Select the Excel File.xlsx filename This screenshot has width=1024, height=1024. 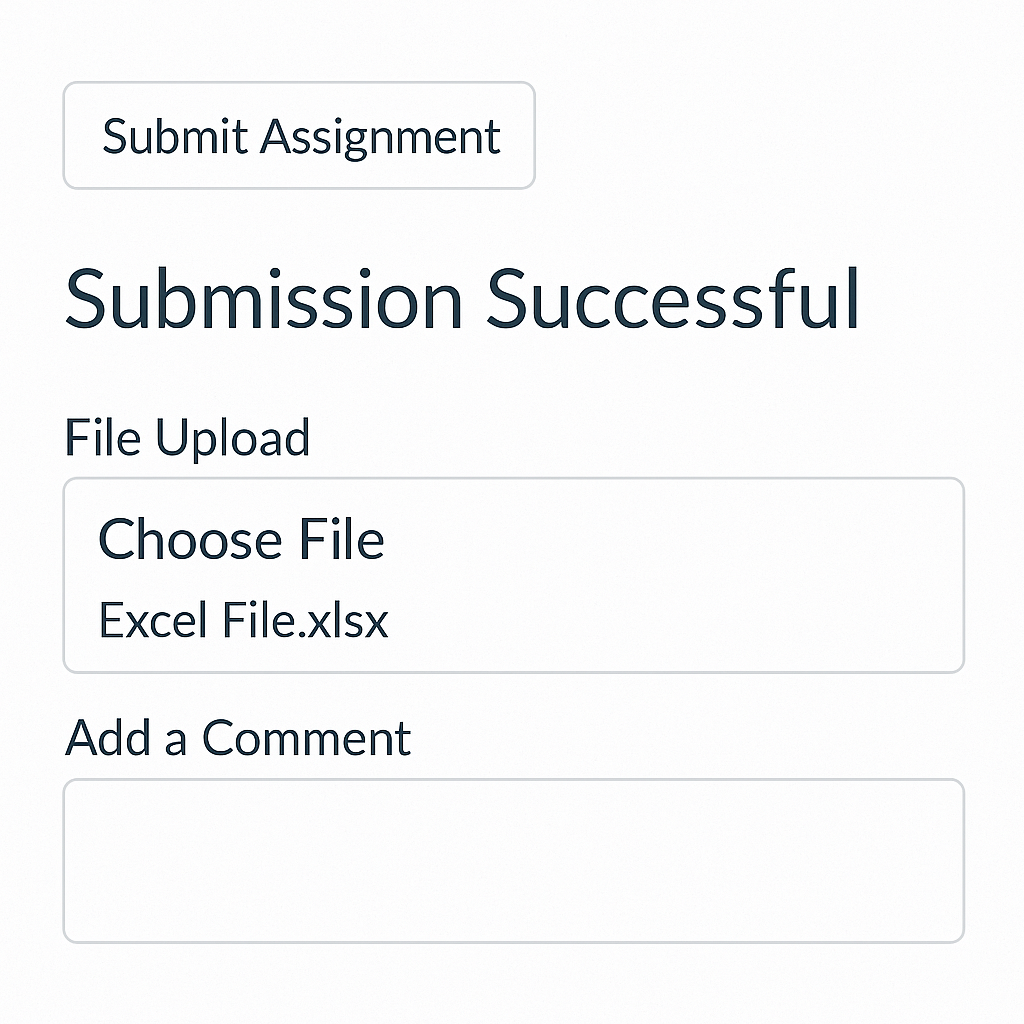click(243, 621)
